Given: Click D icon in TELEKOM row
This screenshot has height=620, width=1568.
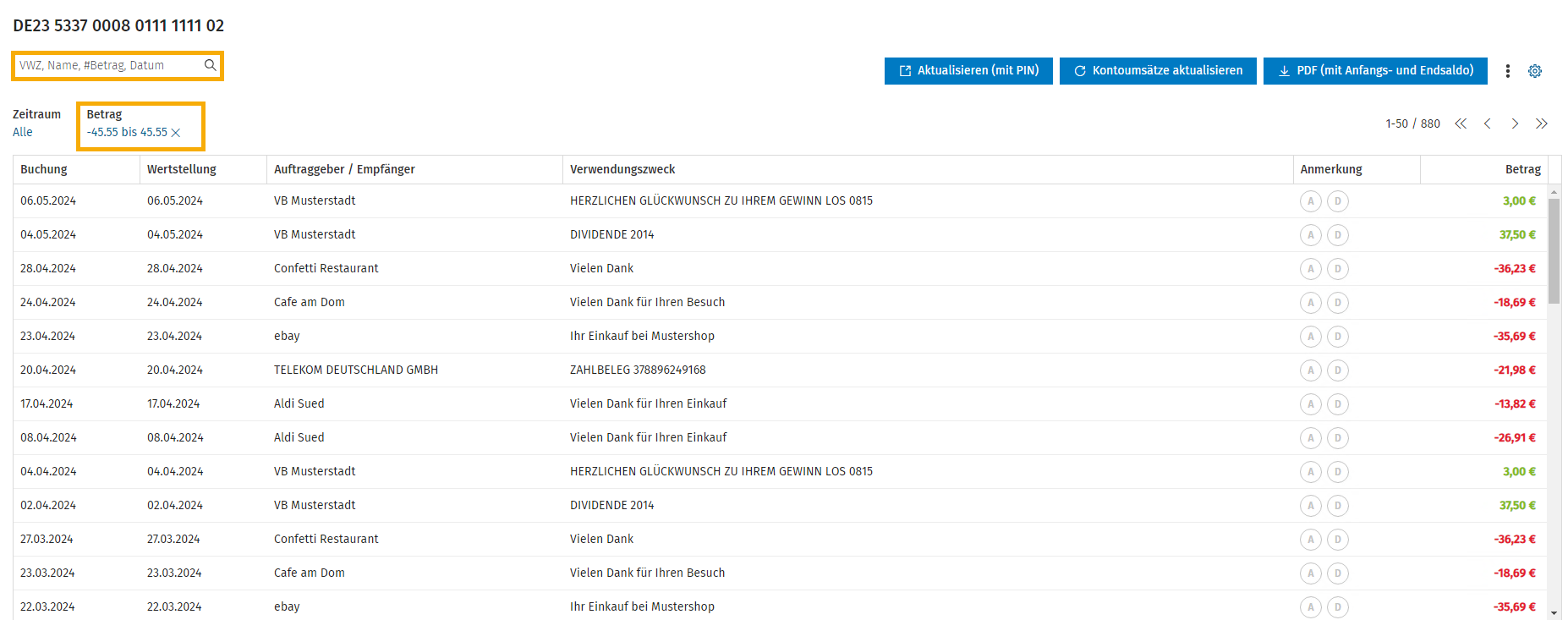Looking at the screenshot, I should 1338,370.
